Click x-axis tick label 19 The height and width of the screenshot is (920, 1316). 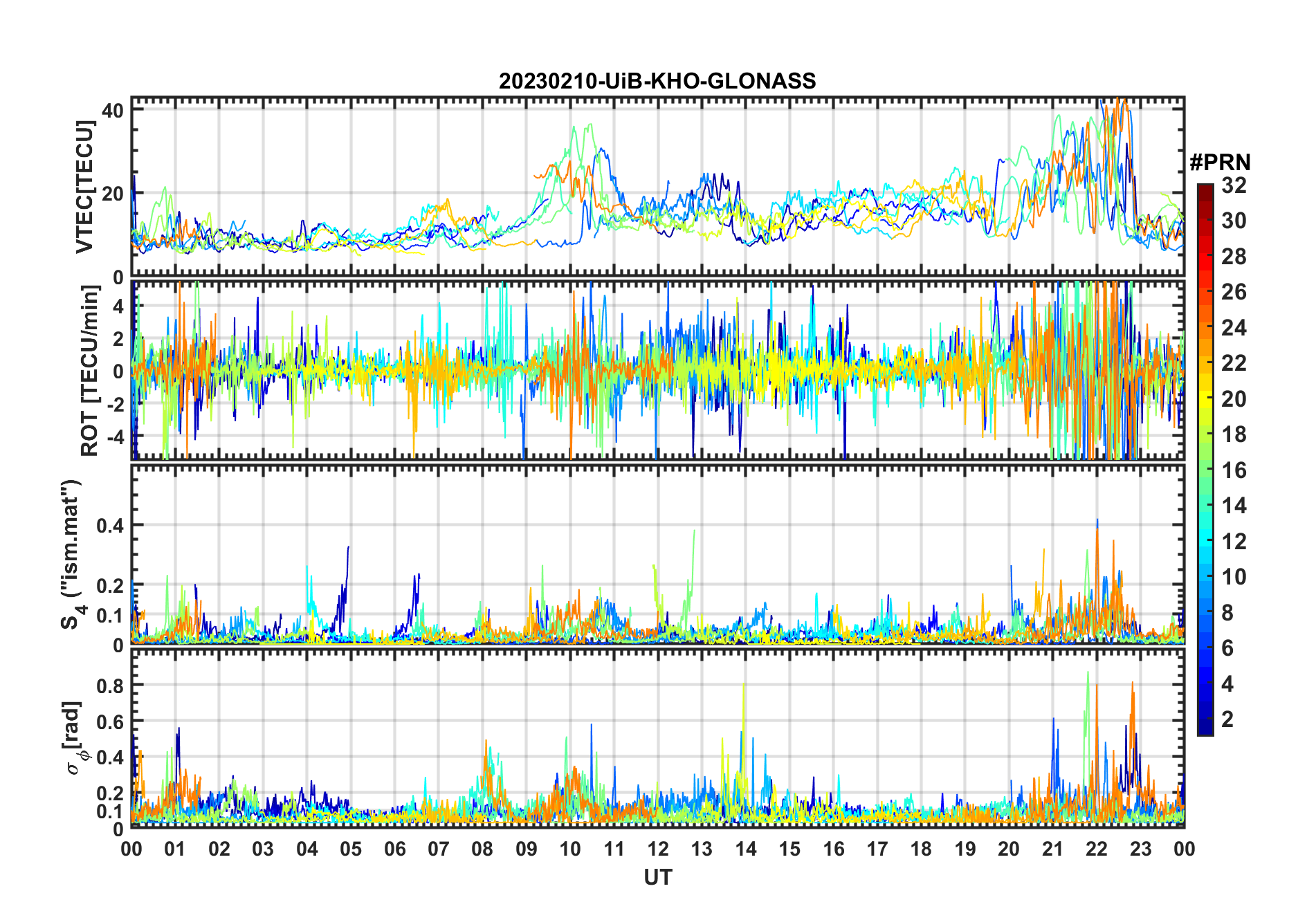click(965, 849)
